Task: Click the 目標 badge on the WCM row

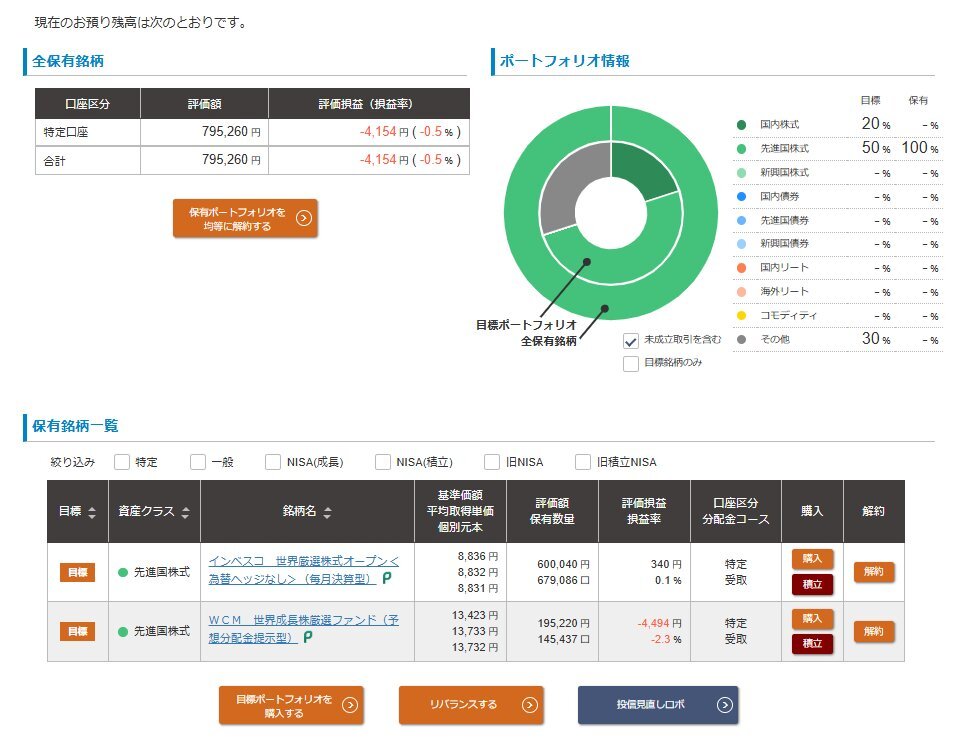Action: [x=77, y=631]
